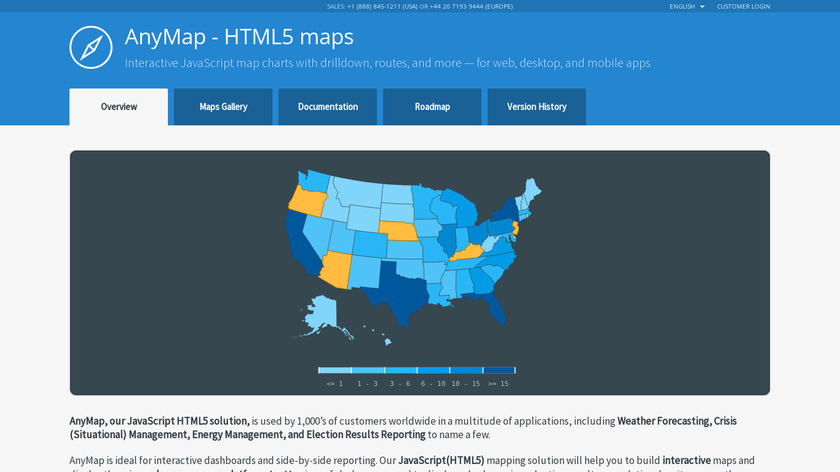Select the Overview tab
The height and width of the screenshot is (472, 840).
point(118,107)
